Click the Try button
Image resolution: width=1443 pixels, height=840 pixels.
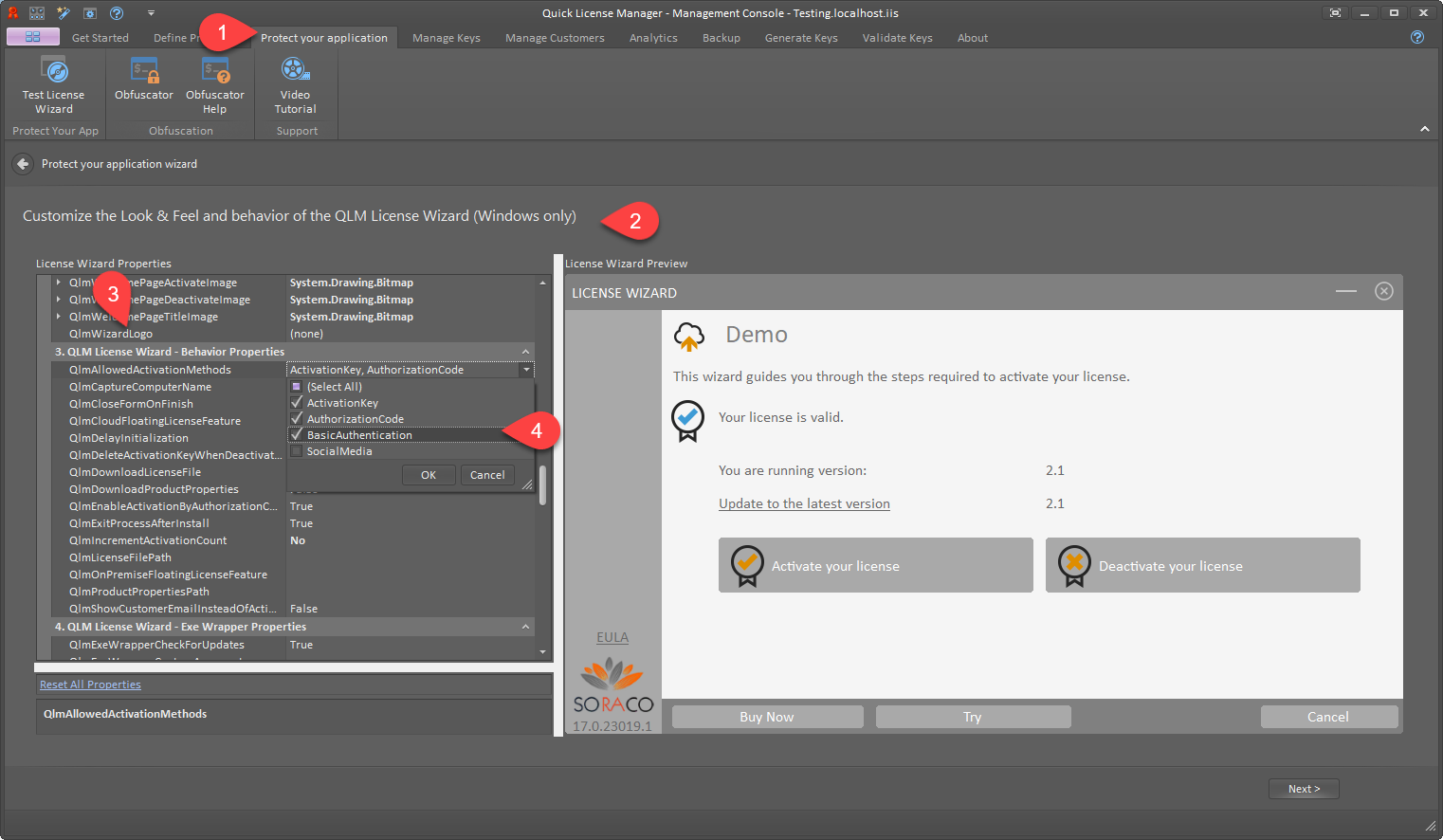tap(973, 717)
